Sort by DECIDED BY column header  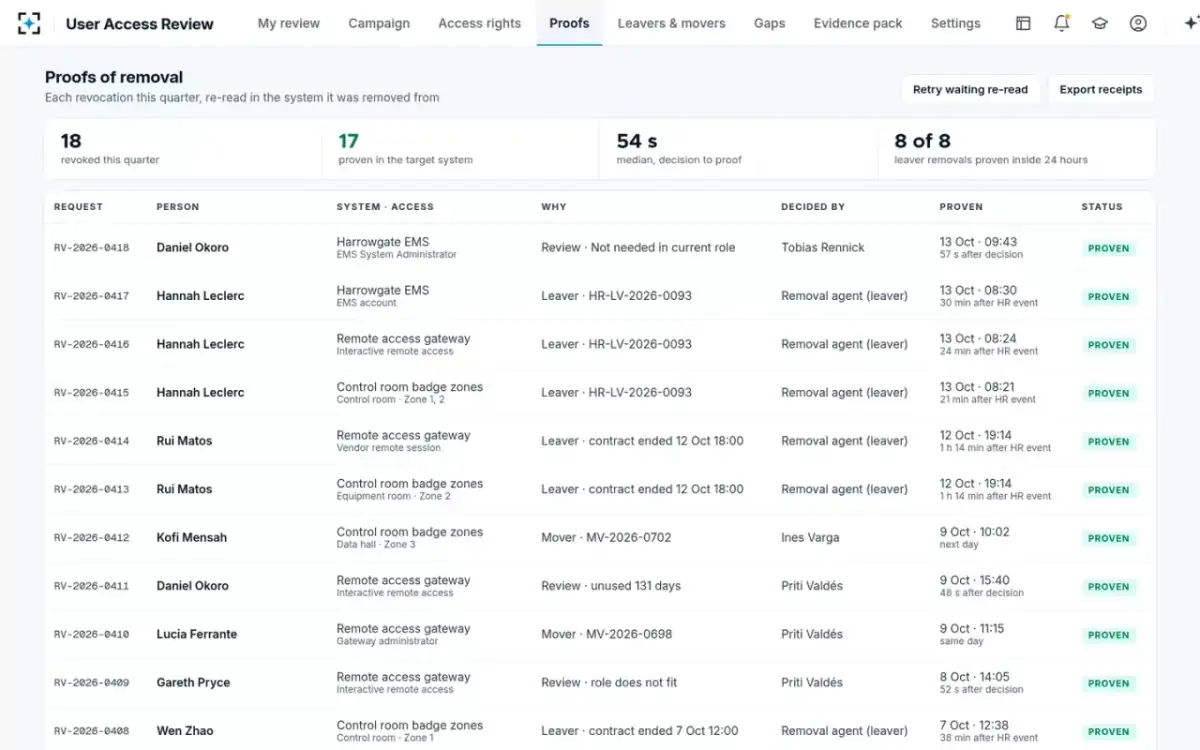(x=813, y=207)
